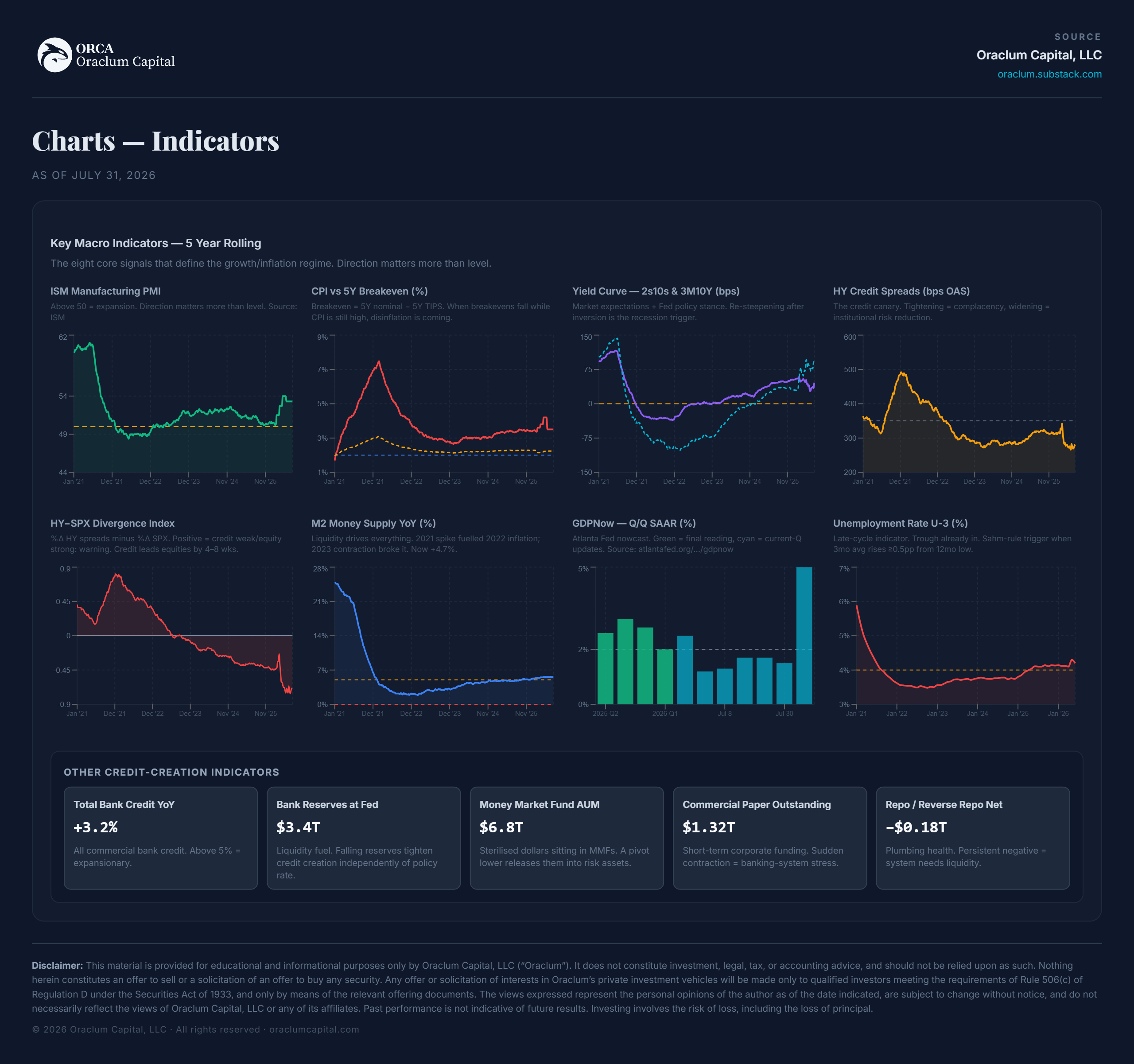Open the oraclum.substack.com link
This screenshot has width=1134, height=1064.
[1049, 74]
